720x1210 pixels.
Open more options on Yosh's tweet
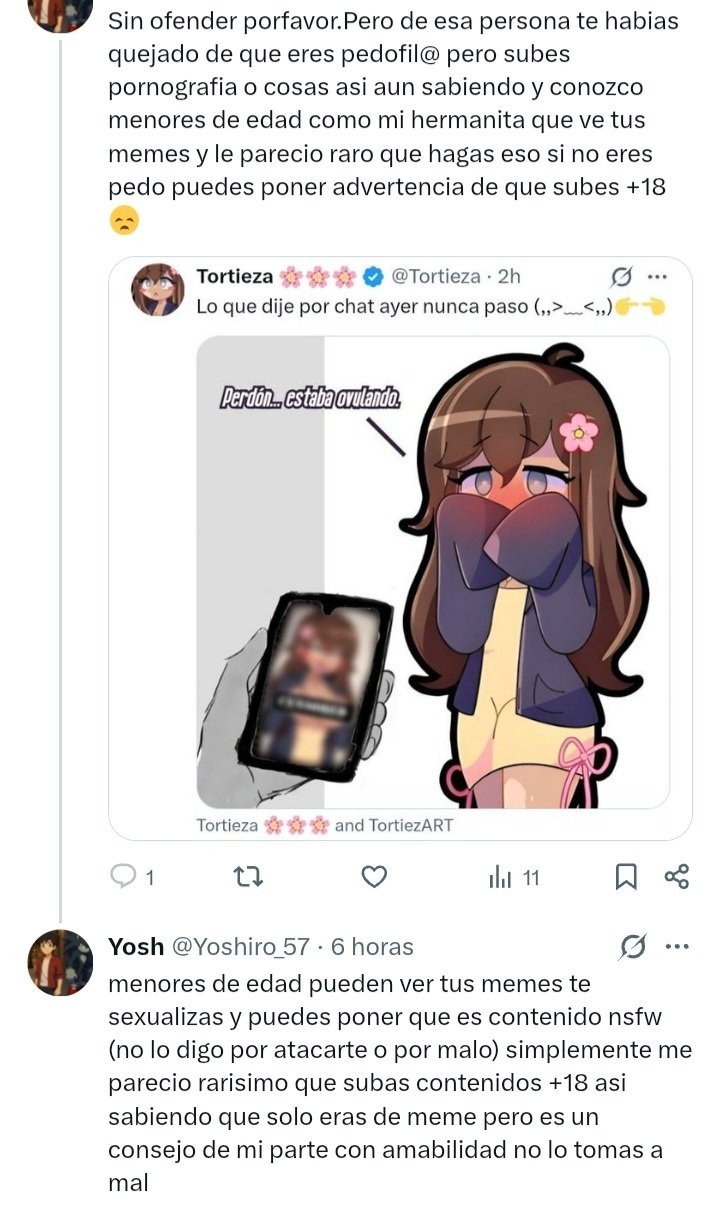(x=677, y=945)
